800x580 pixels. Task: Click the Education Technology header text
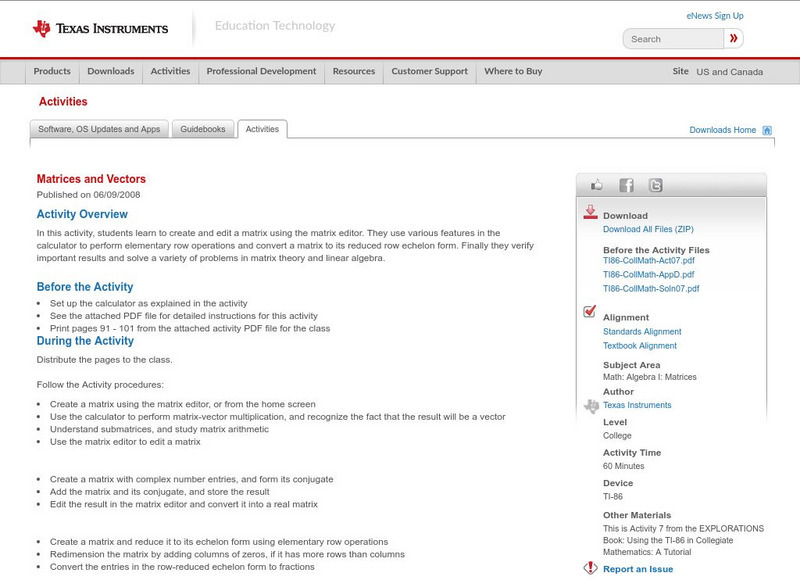click(274, 26)
